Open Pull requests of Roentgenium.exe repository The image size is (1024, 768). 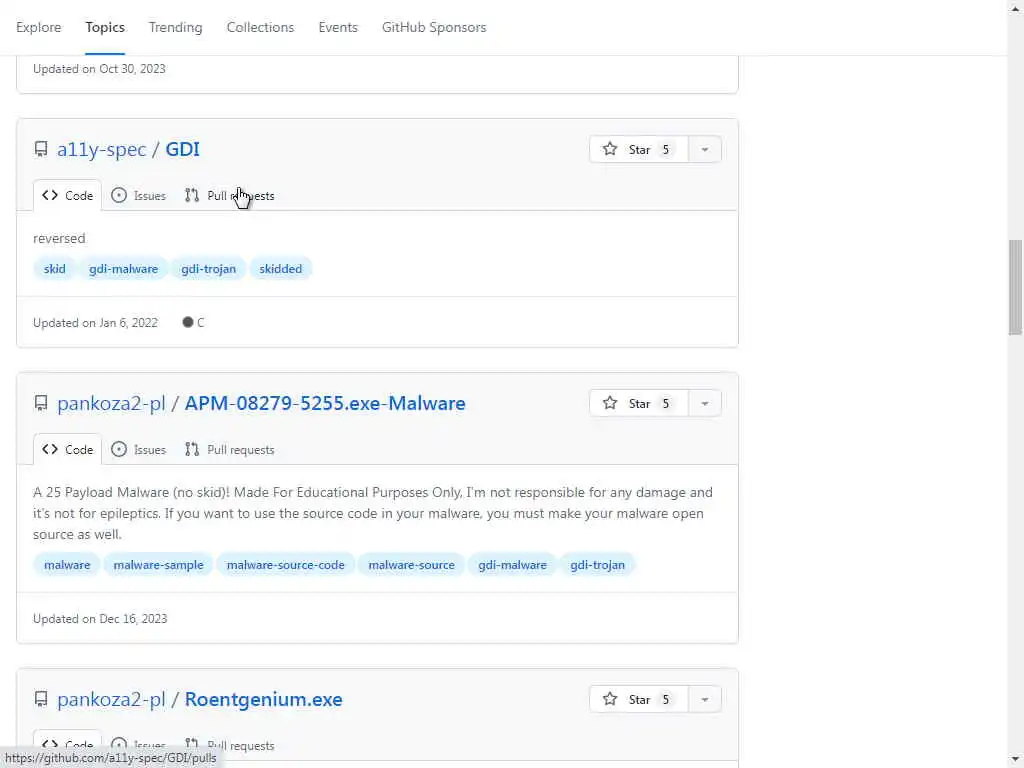pos(229,745)
